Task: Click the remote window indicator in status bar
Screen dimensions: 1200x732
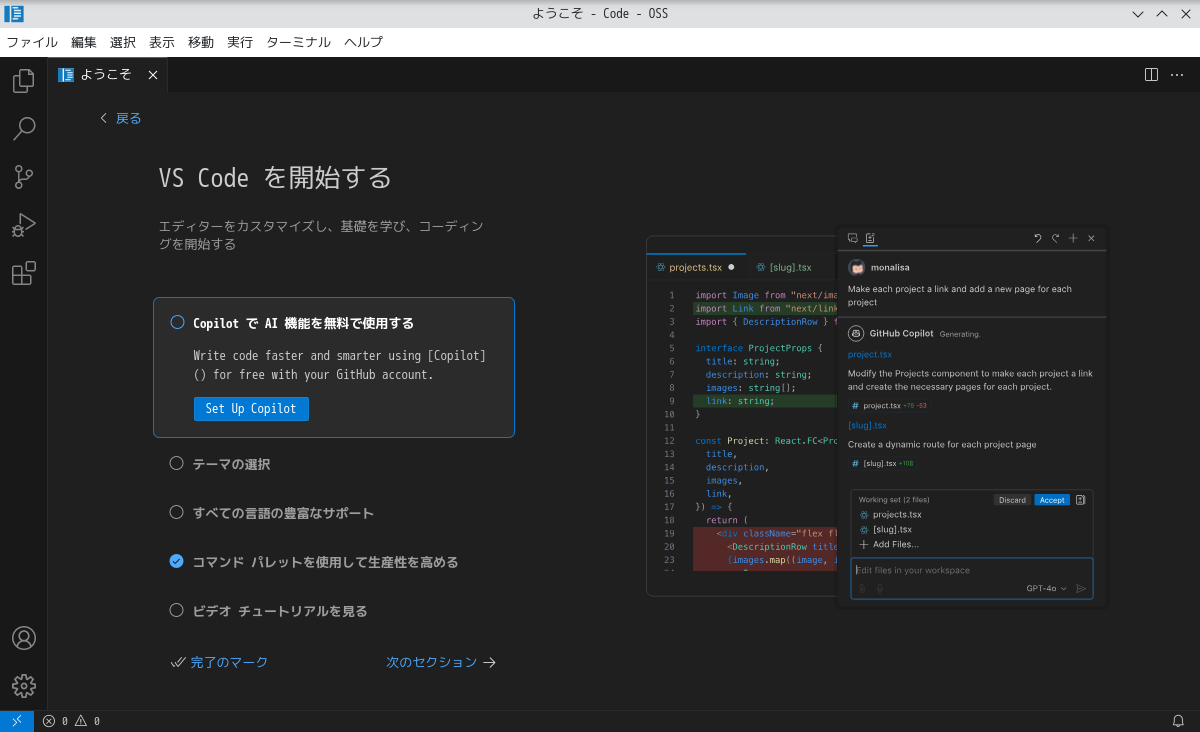Action: 17,721
